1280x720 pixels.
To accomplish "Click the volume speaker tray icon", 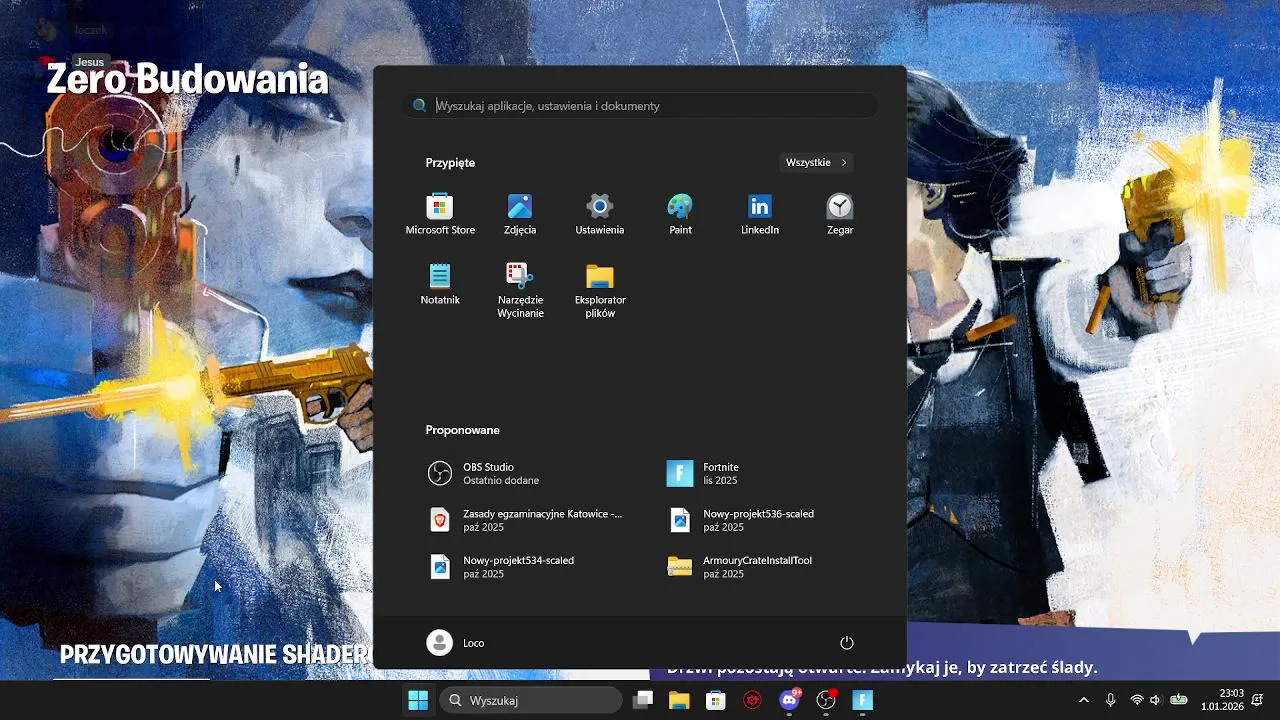I will 1156,700.
